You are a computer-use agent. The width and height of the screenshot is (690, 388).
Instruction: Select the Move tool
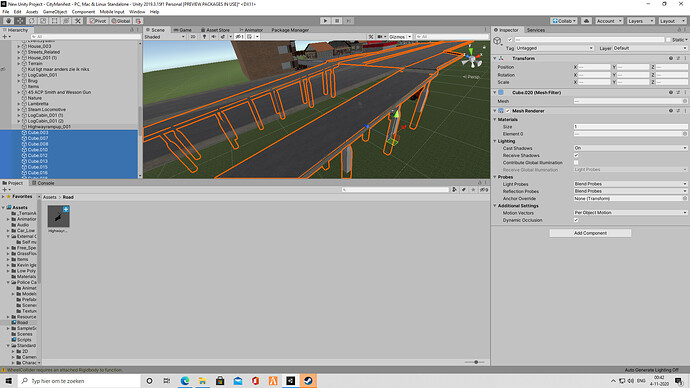pyautogui.click(x=20, y=21)
